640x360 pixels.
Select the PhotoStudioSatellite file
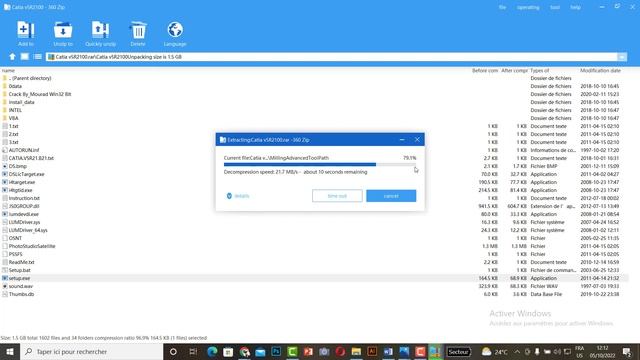pyautogui.click(x=29, y=246)
